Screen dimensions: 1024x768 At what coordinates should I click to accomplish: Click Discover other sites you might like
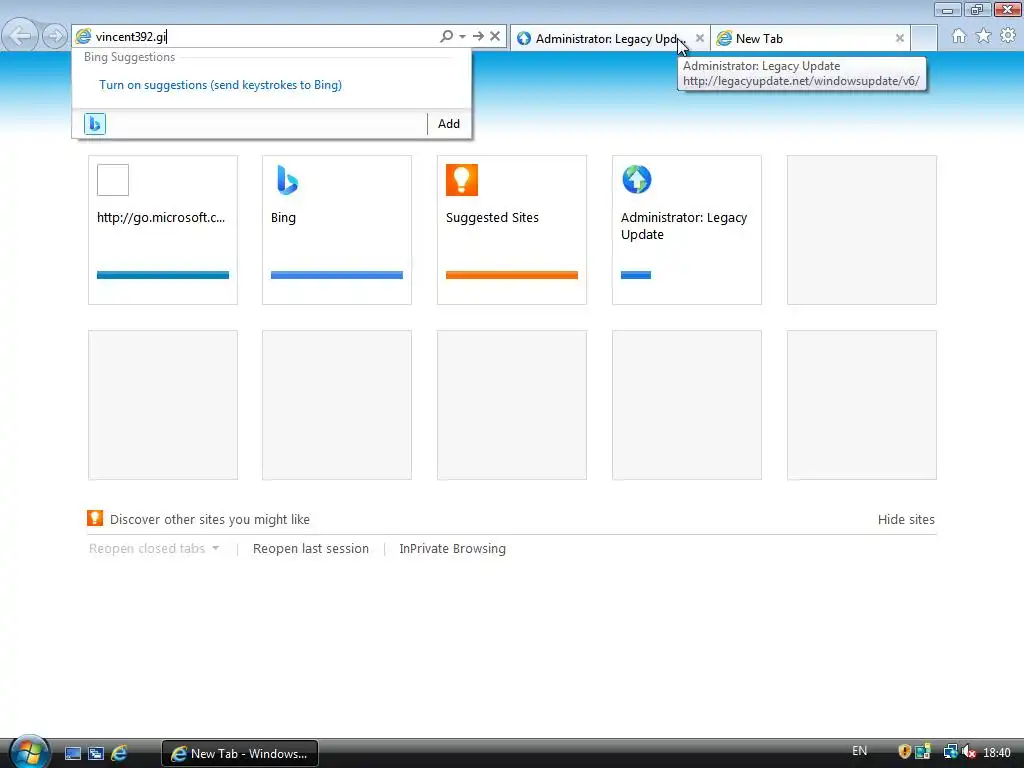(x=210, y=520)
